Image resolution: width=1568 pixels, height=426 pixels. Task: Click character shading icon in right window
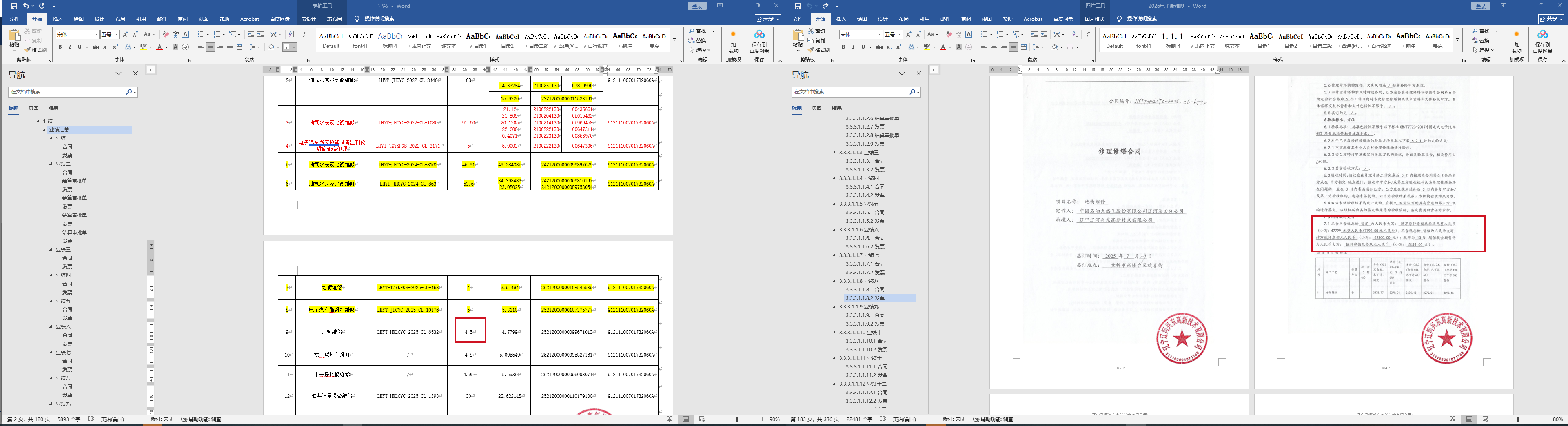959,47
